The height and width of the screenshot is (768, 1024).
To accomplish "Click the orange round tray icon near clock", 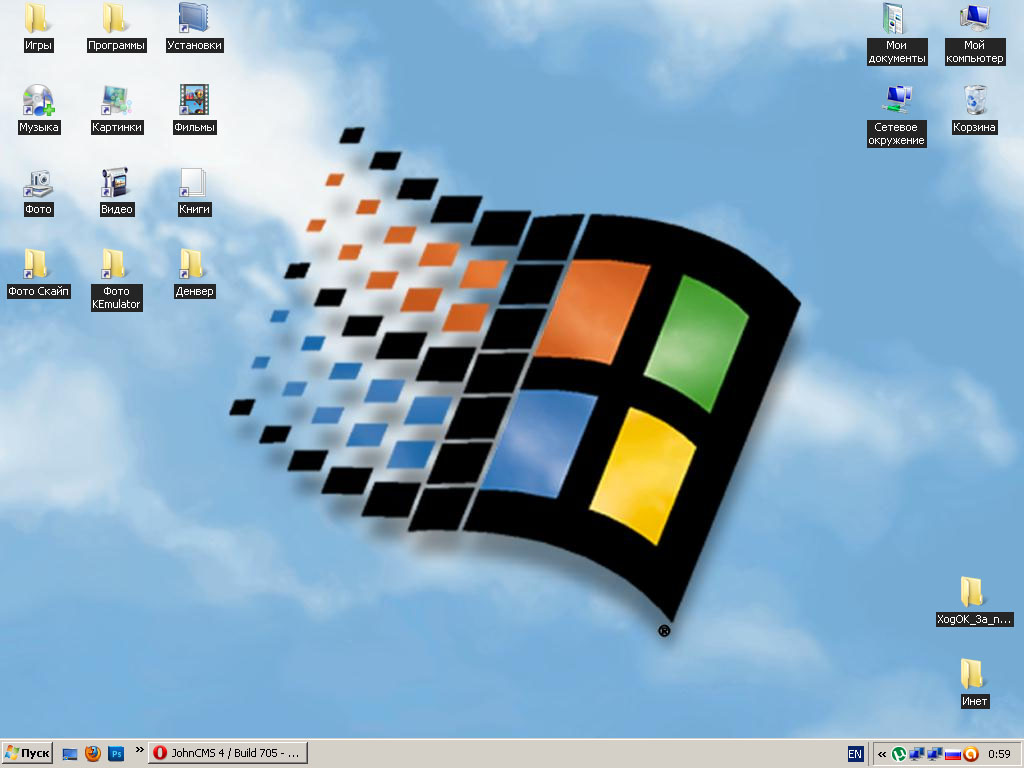I will pyautogui.click(x=970, y=754).
